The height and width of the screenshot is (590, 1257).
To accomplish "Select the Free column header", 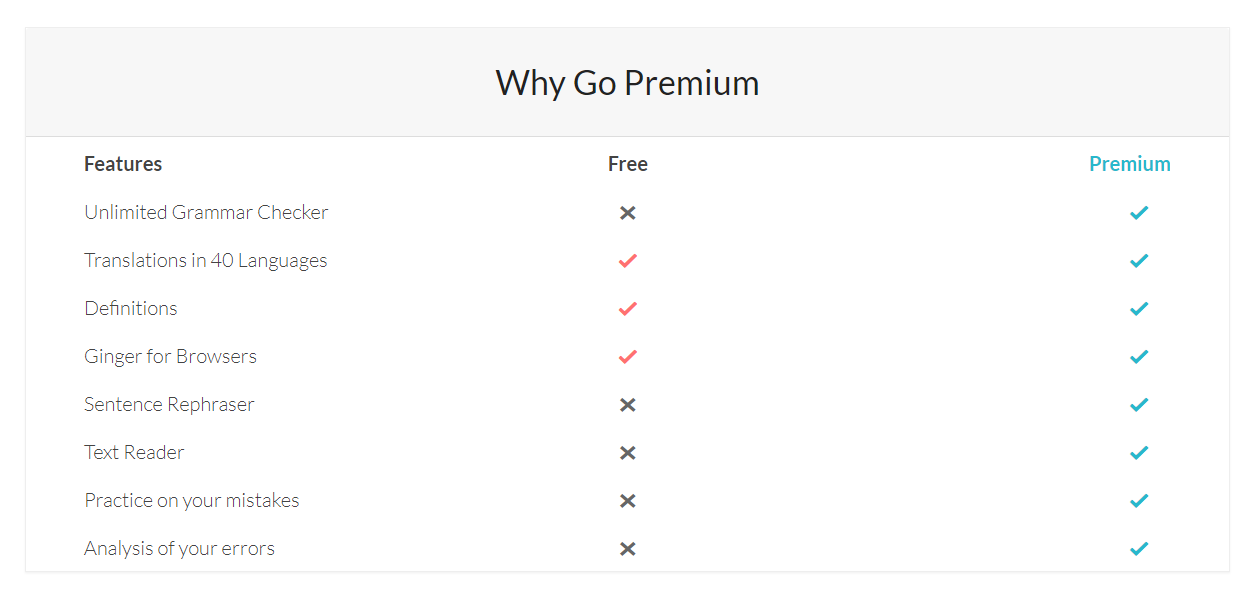I will point(628,164).
